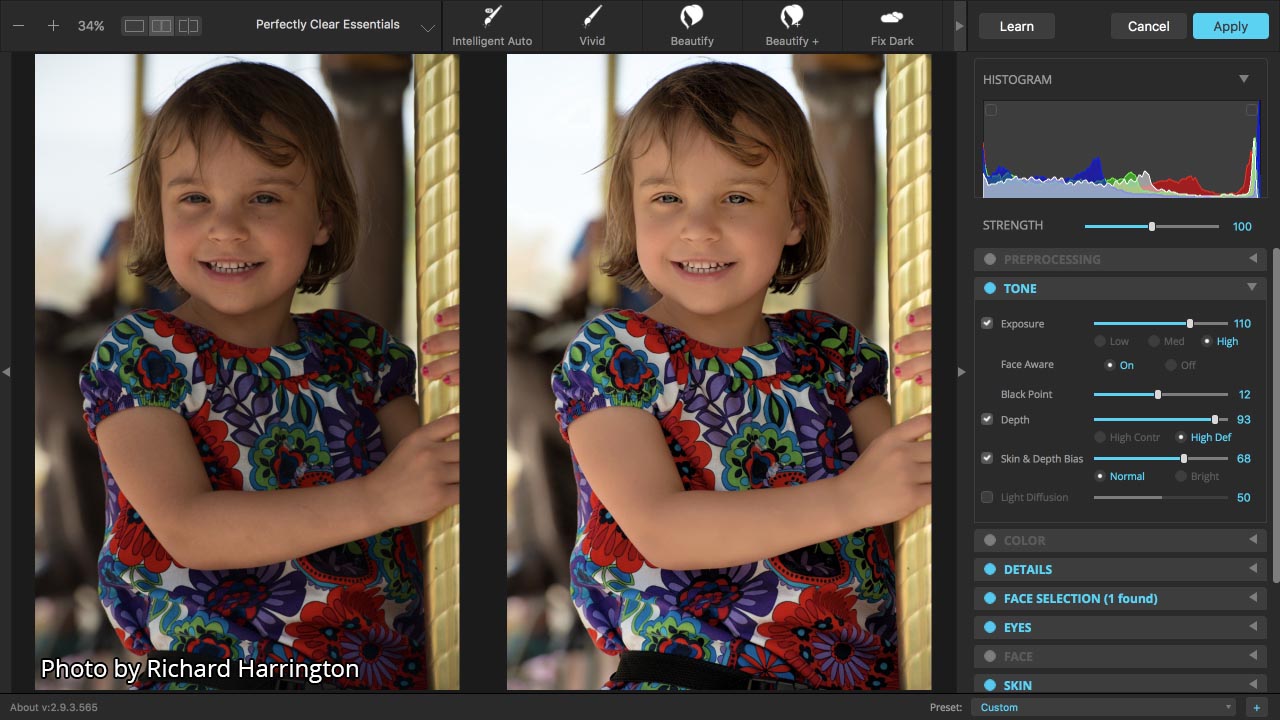Zoom out with the minus icon
The width and height of the screenshot is (1280, 720).
[x=18, y=26]
